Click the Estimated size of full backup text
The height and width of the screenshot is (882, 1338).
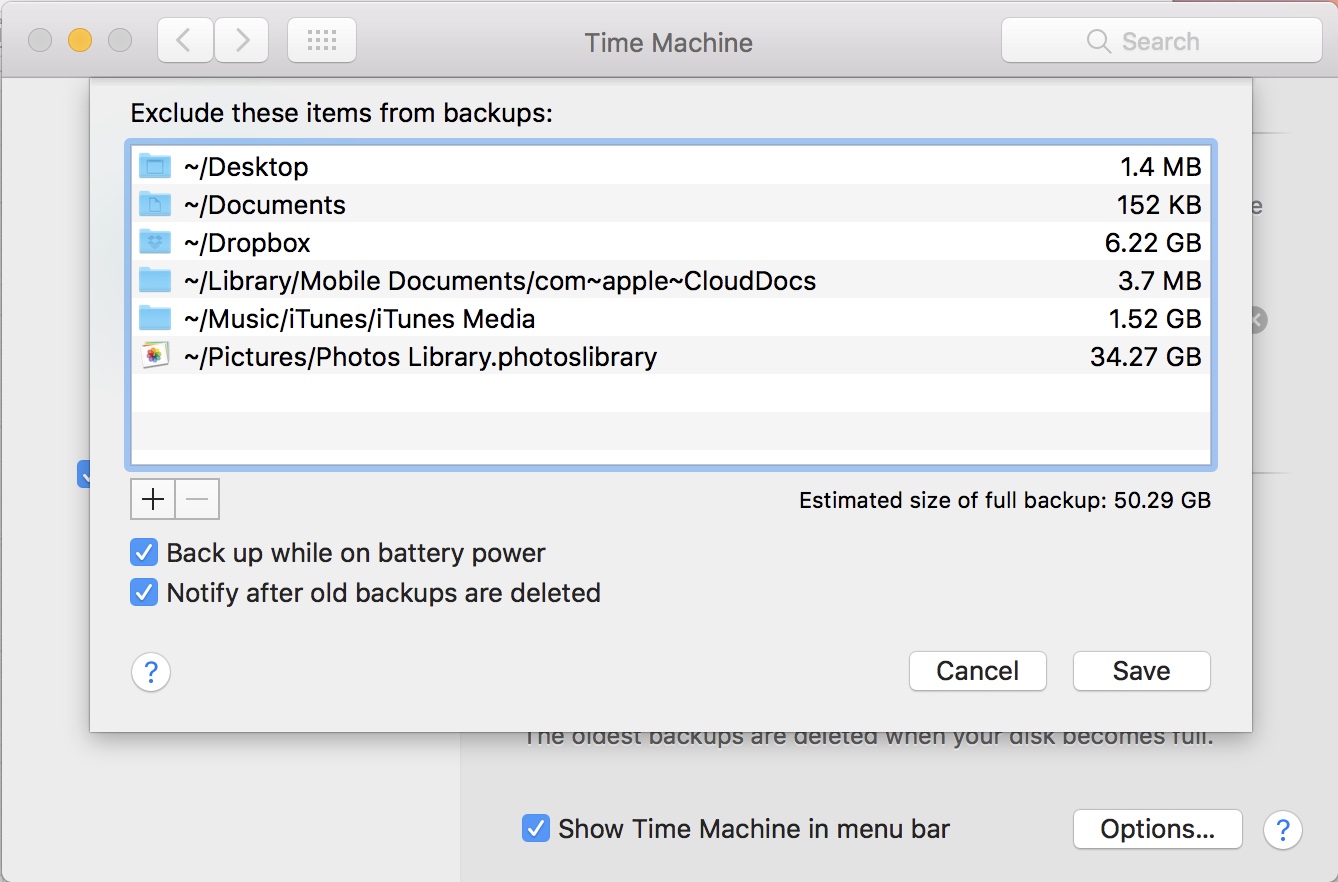coord(1005,500)
